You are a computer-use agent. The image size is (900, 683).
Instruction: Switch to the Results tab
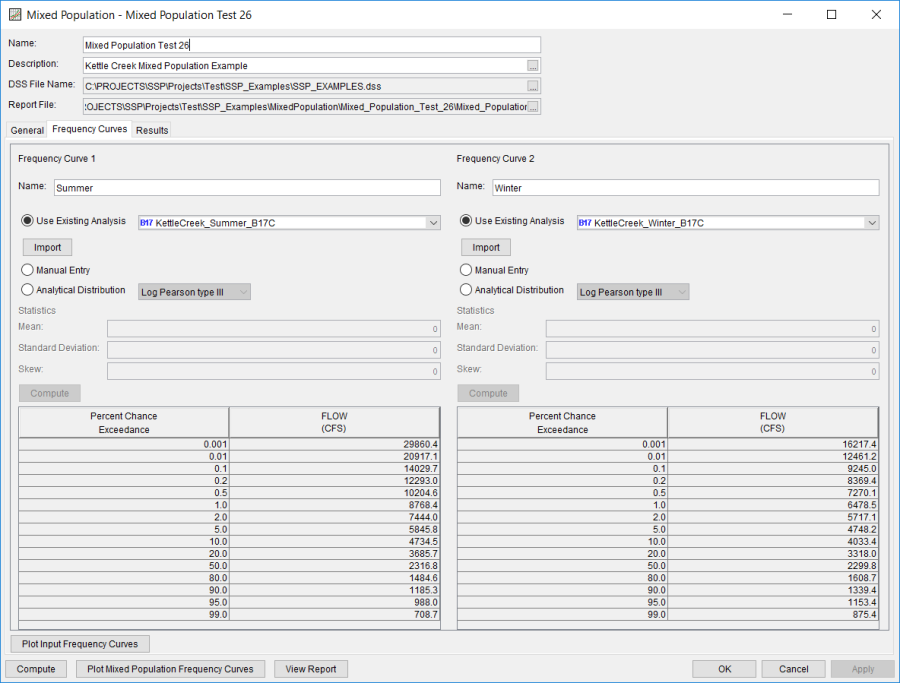[x=152, y=130]
